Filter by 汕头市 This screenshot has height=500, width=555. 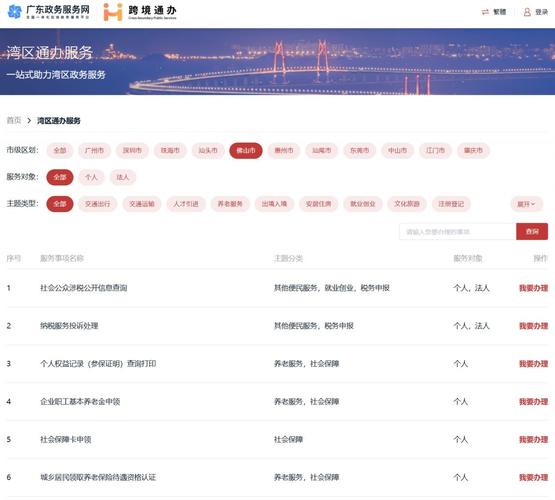point(208,150)
